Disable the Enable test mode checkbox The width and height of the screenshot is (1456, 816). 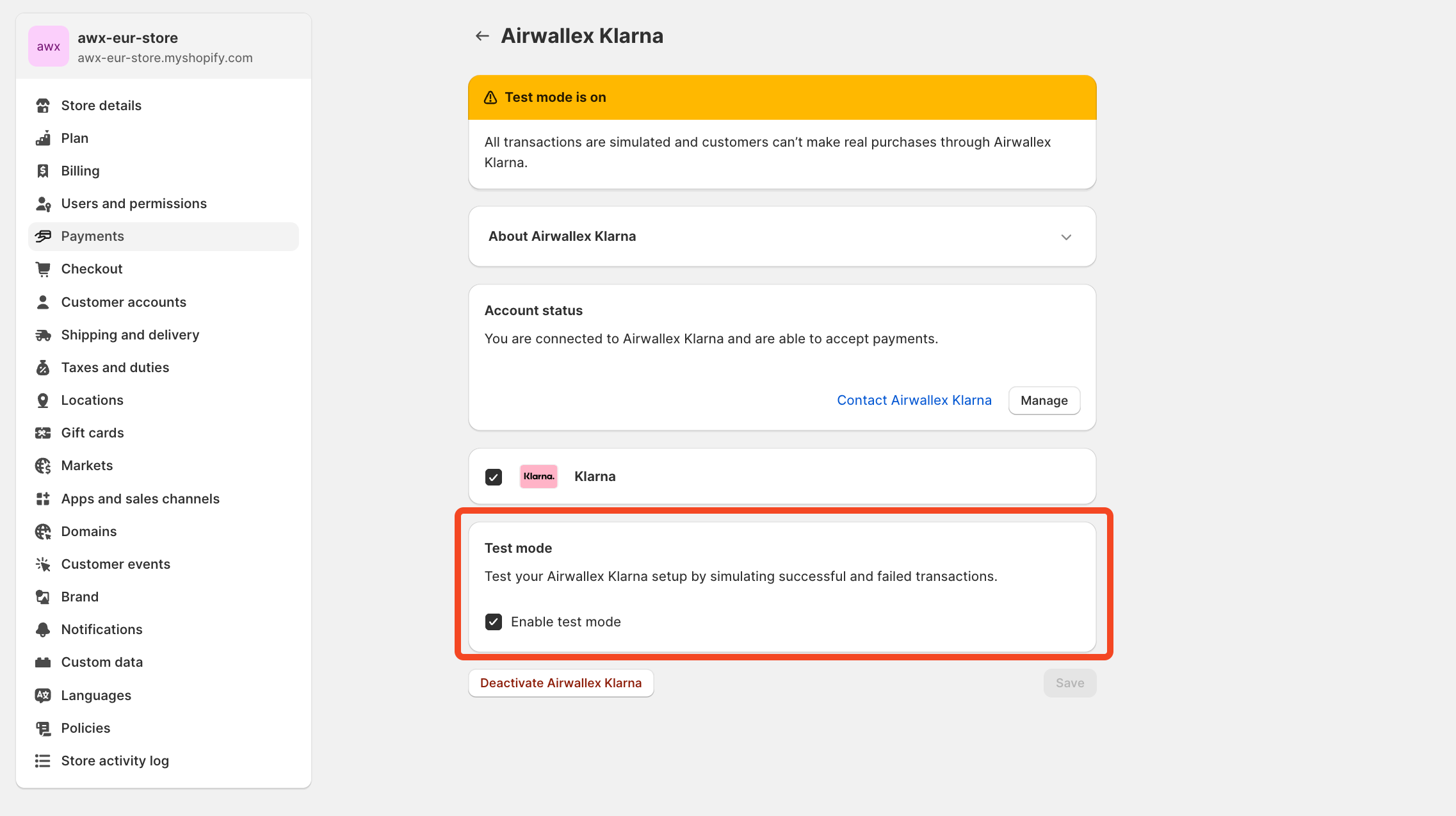click(493, 621)
